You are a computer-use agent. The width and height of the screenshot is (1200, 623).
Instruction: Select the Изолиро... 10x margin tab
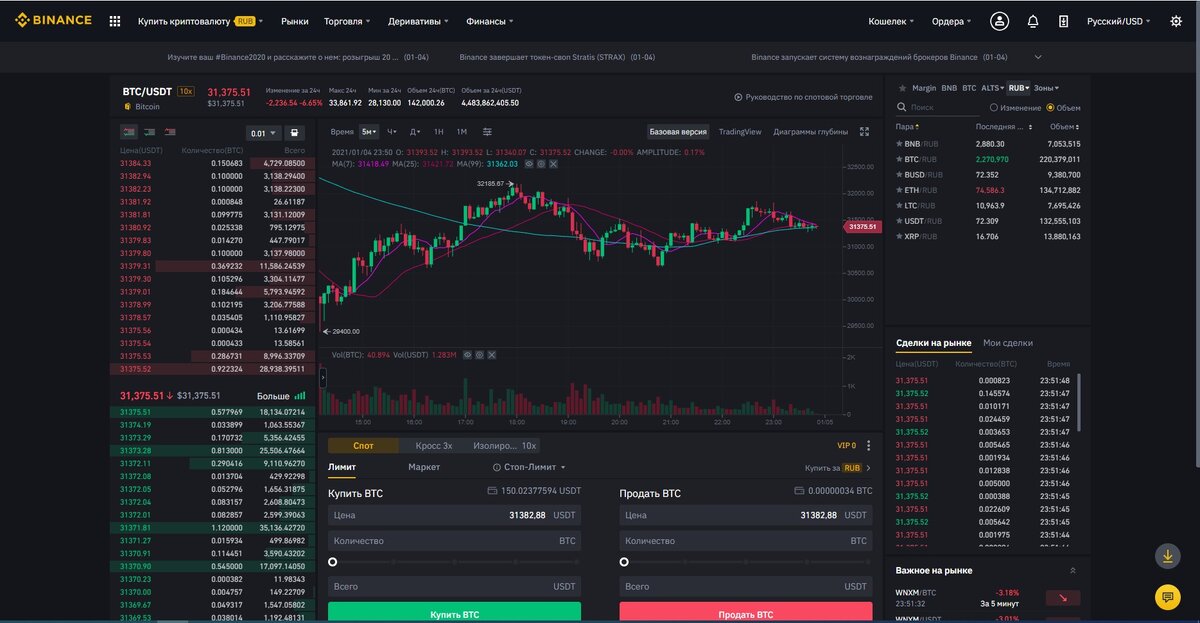505,445
